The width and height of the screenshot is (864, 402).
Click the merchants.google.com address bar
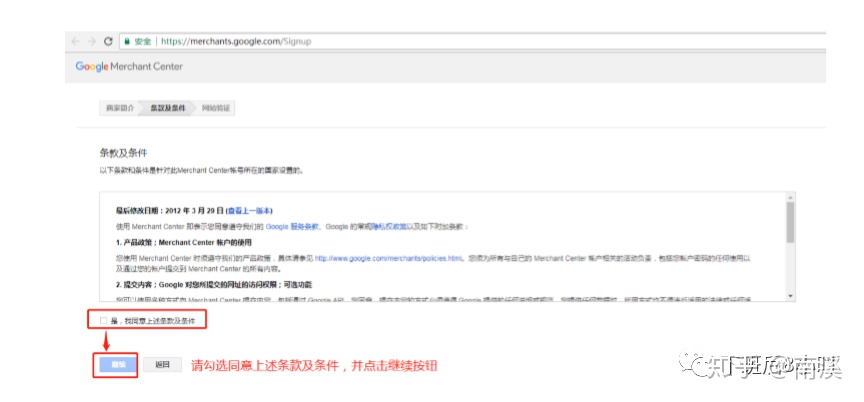pyautogui.click(x=474, y=41)
